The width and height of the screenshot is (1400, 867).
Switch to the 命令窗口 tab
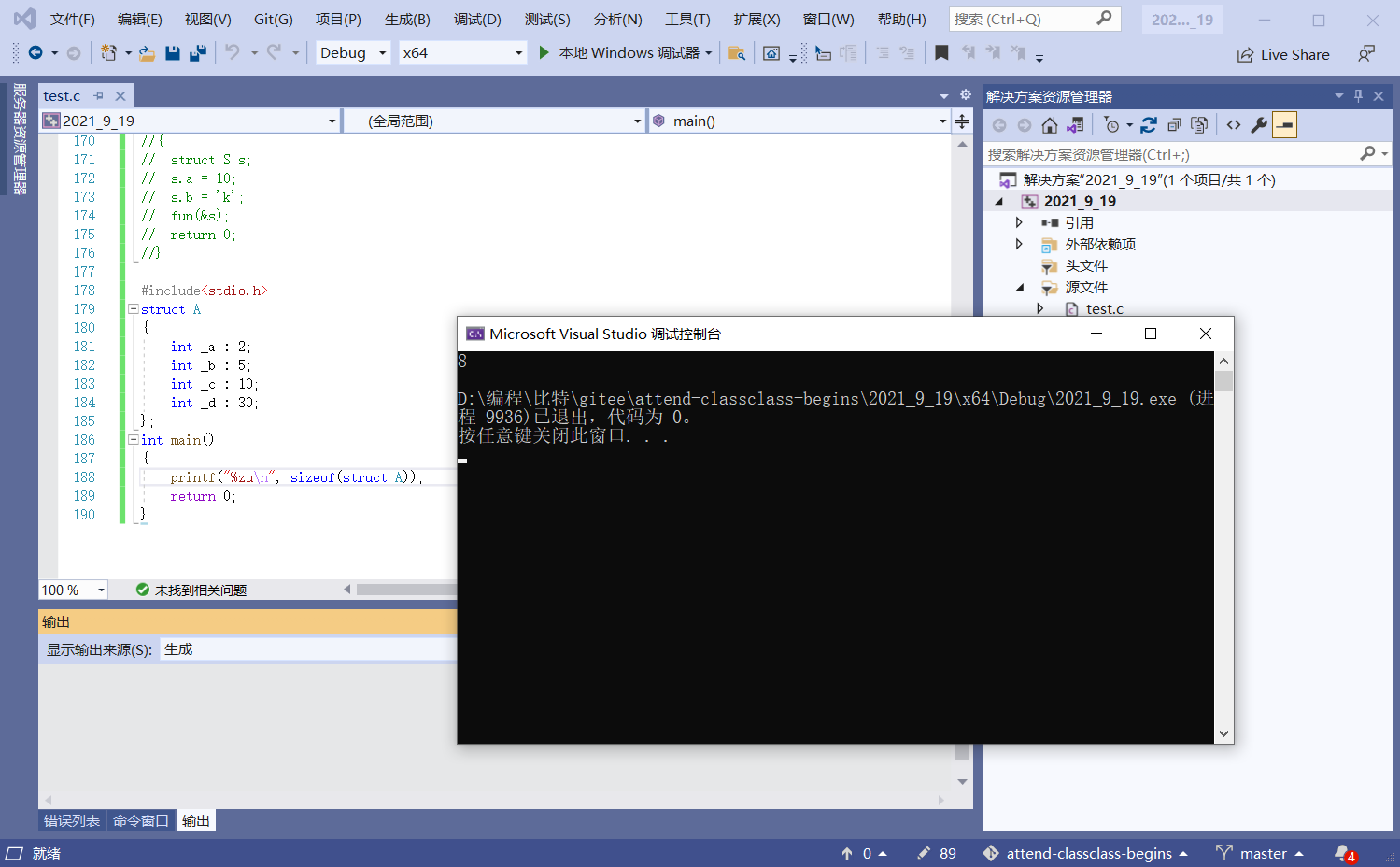pos(141,820)
